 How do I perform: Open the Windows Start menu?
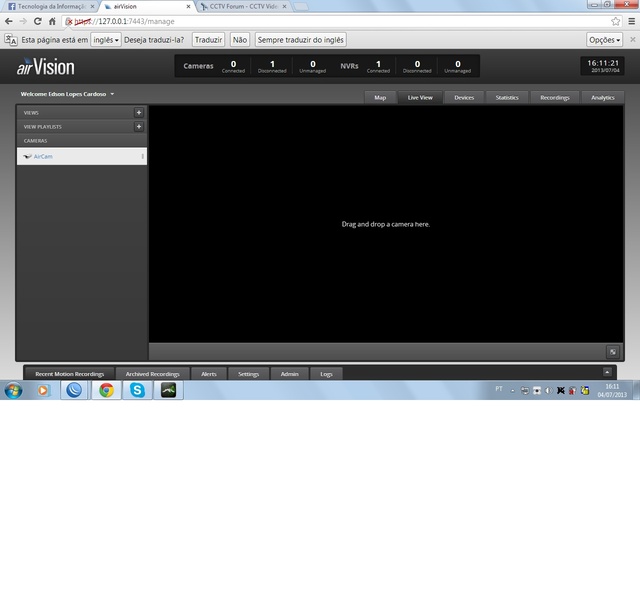13,391
